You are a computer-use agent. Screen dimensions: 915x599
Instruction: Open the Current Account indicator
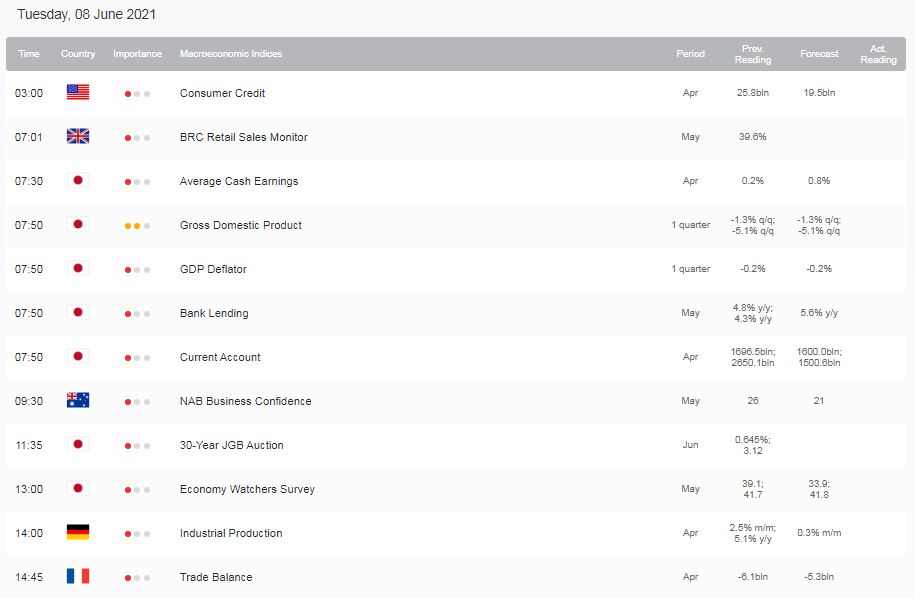point(220,357)
